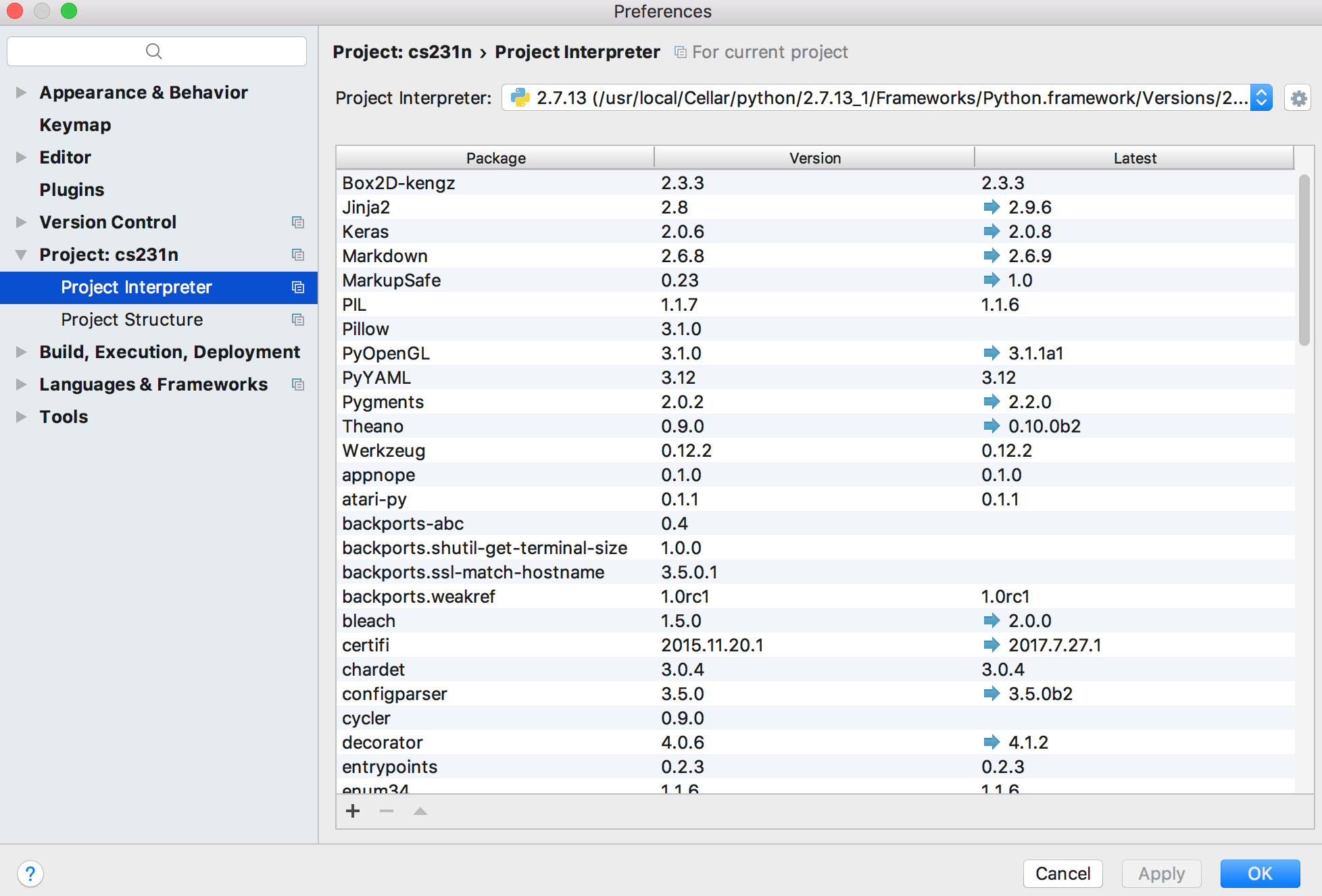Click the package list vertical scrollbar
1322x896 pixels.
[x=1304, y=260]
